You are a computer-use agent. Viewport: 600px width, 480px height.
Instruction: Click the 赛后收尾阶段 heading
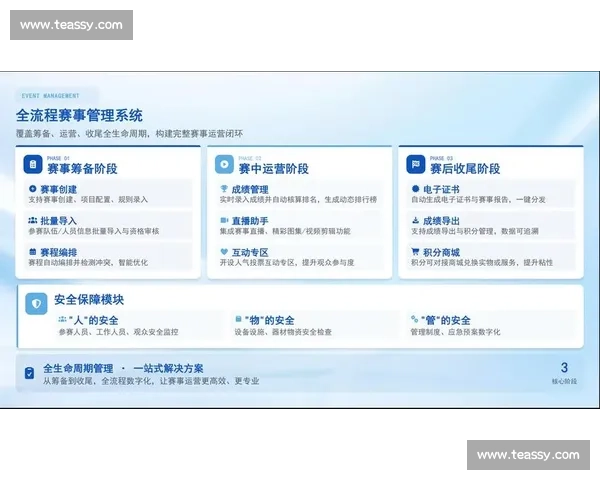coord(465,169)
